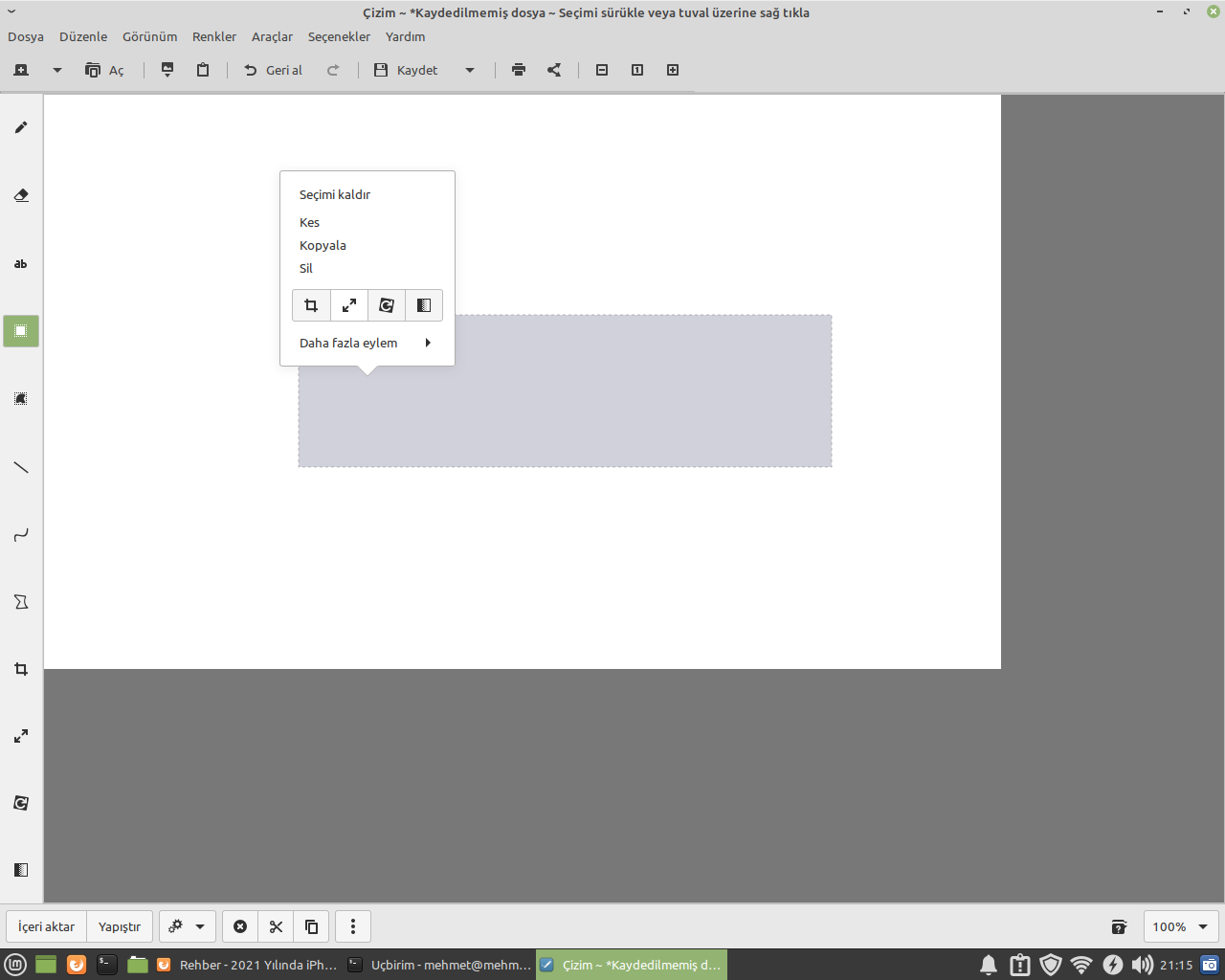Click the redo arrow icon
This screenshot has height=980, width=1225.
pyautogui.click(x=333, y=70)
